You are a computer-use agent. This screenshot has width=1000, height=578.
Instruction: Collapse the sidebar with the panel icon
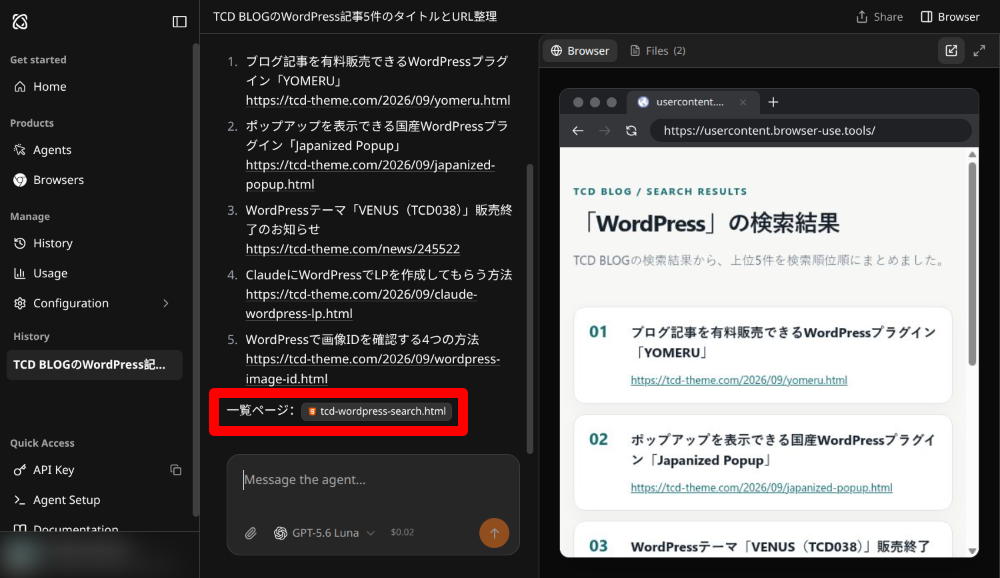click(x=180, y=22)
